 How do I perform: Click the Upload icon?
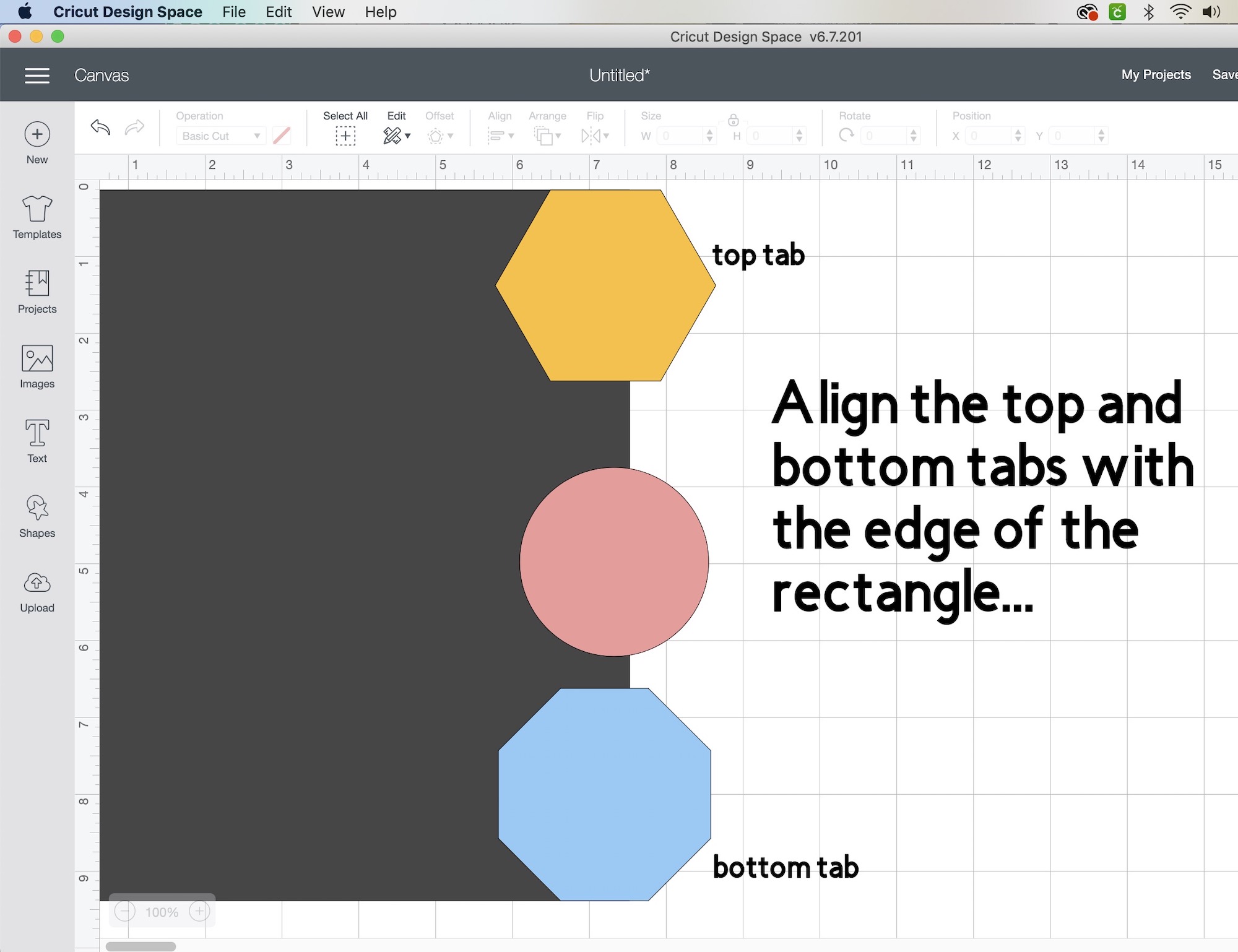coord(37,582)
